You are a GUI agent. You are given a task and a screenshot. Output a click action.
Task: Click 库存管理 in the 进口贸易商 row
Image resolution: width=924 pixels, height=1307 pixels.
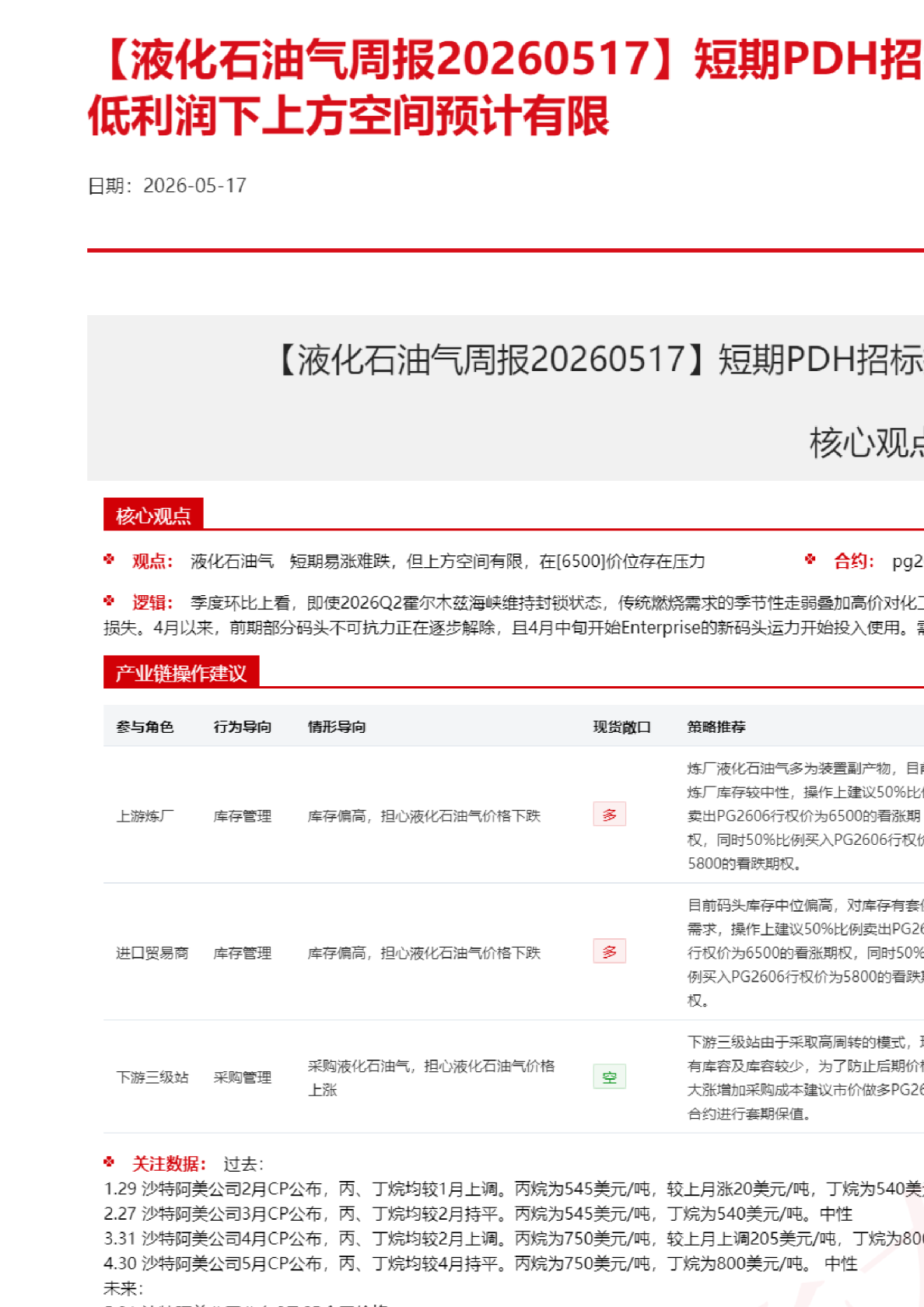click(243, 952)
